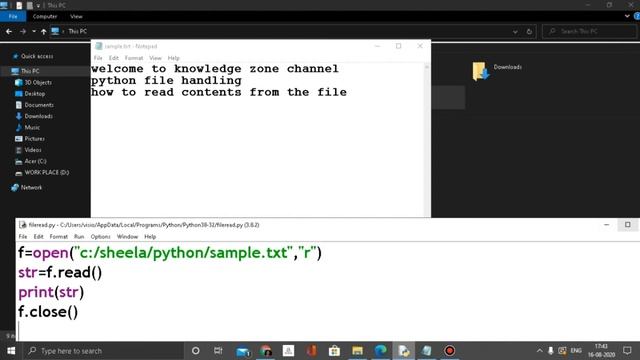The image size is (640, 360).
Task: Click the microphone tray icon
Action: point(551,351)
